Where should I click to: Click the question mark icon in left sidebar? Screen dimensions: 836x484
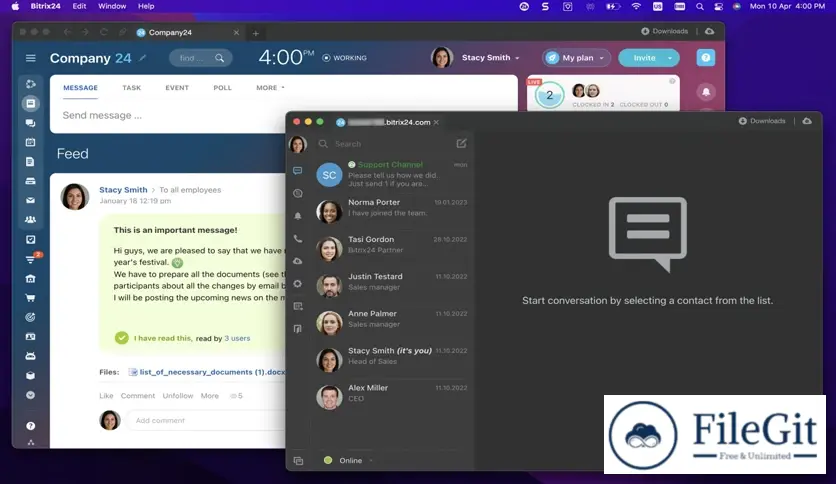tap(30, 426)
